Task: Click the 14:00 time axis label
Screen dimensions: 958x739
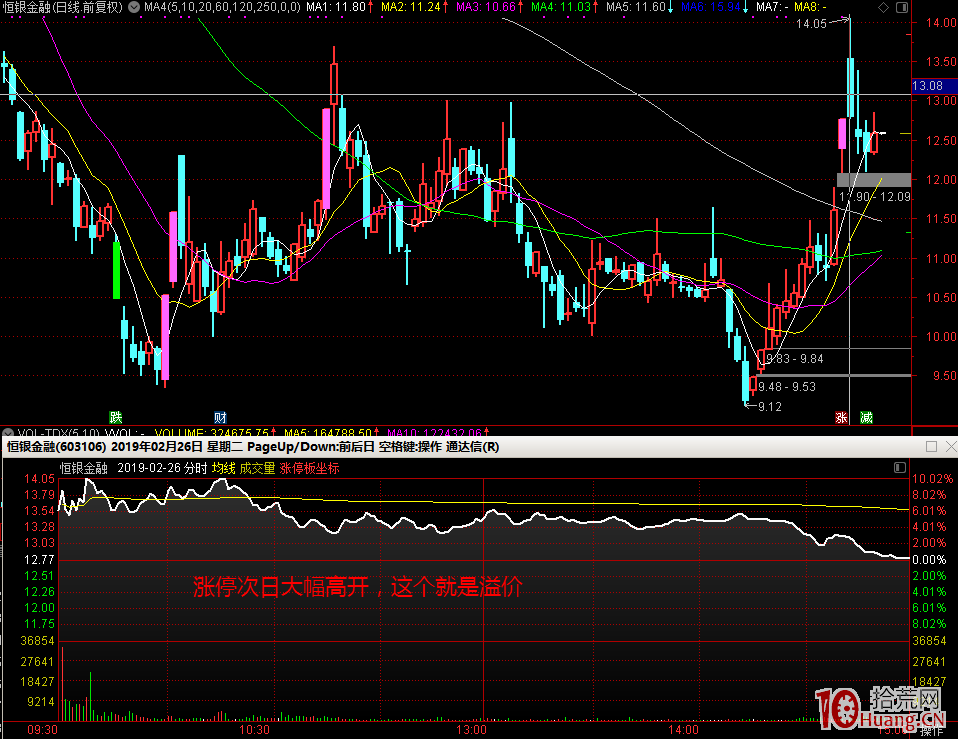Action: pos(683,730)
